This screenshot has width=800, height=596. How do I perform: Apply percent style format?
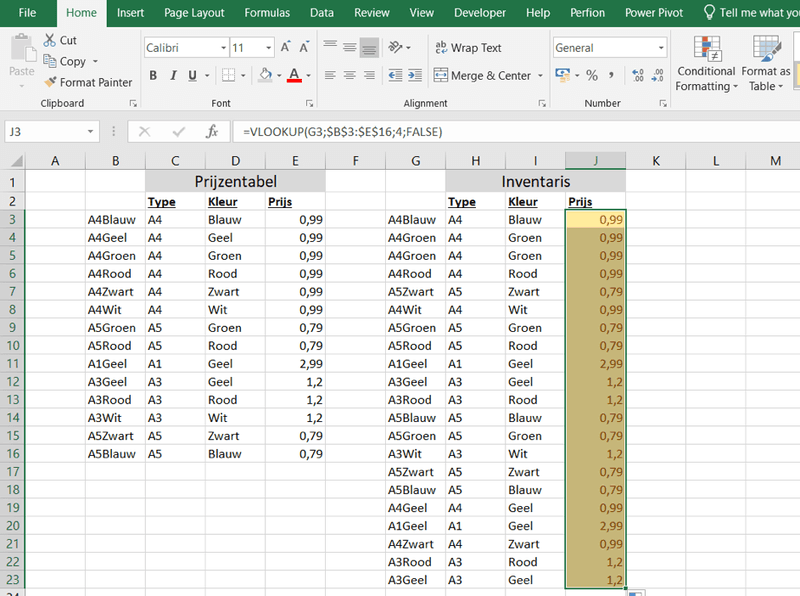tap(592, 76)
